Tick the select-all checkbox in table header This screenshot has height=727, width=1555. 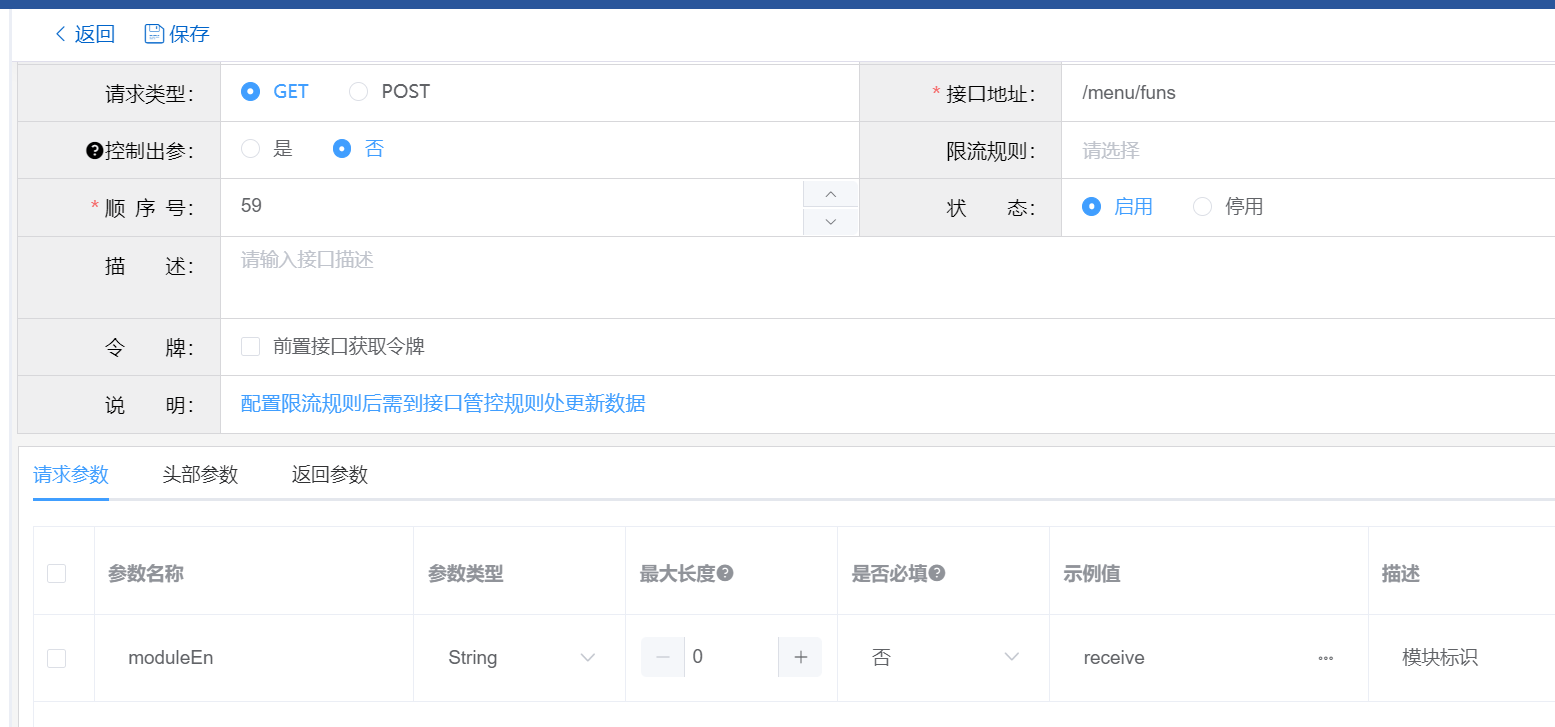coord(57,573)
